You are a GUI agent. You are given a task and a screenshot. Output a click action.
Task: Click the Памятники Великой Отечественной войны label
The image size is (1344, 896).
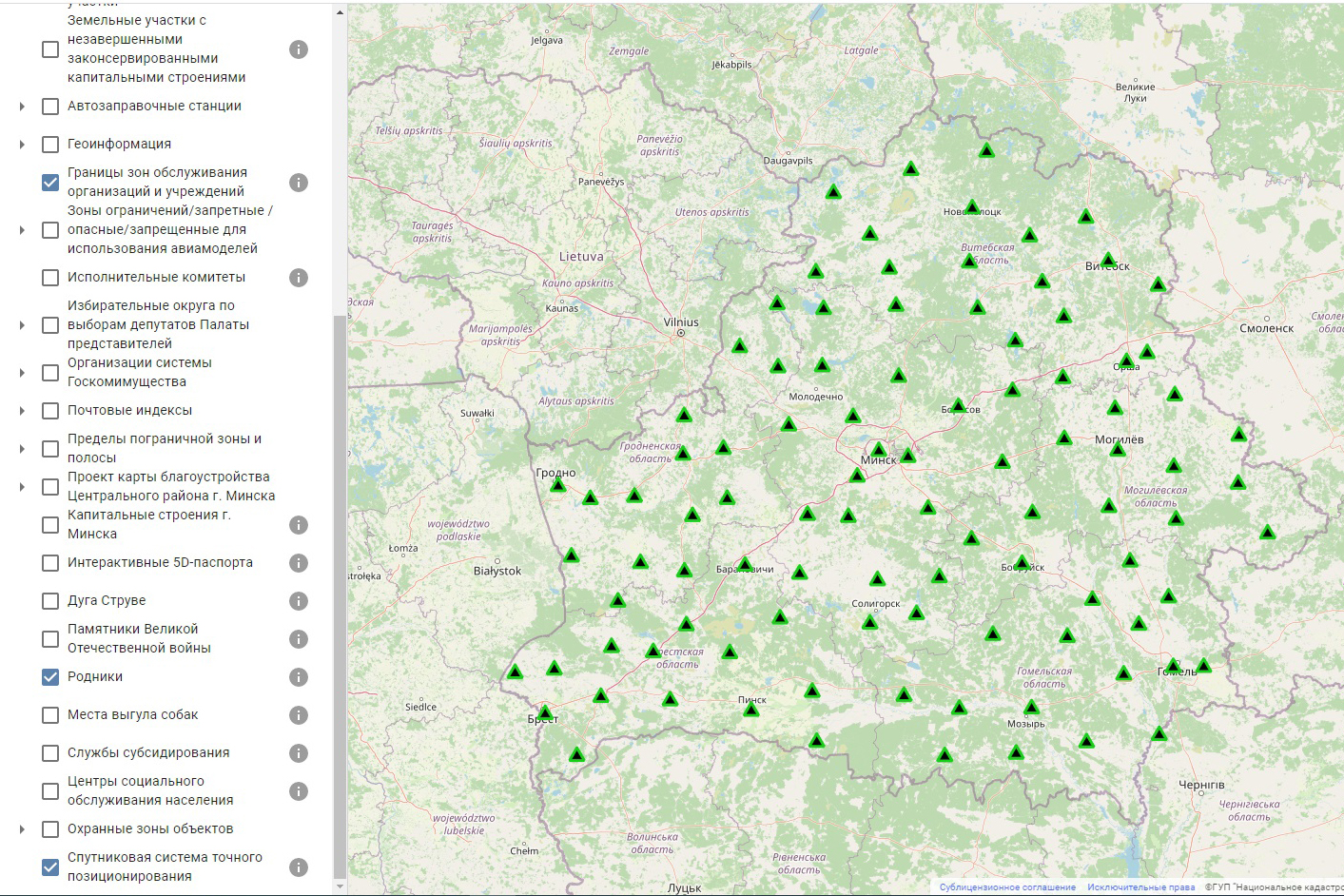pos(139,639)
